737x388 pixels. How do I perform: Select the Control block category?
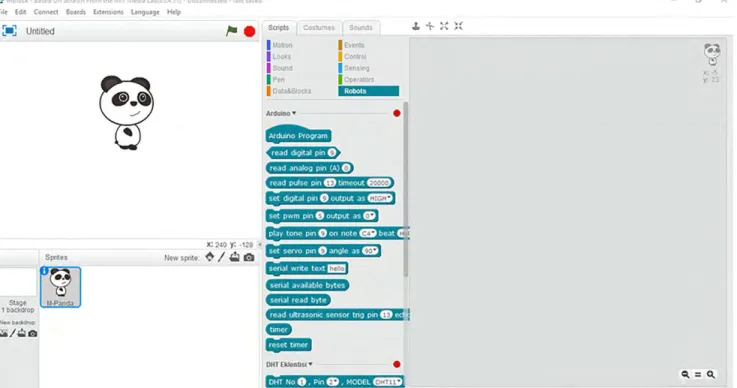click(x=355, y=56)
